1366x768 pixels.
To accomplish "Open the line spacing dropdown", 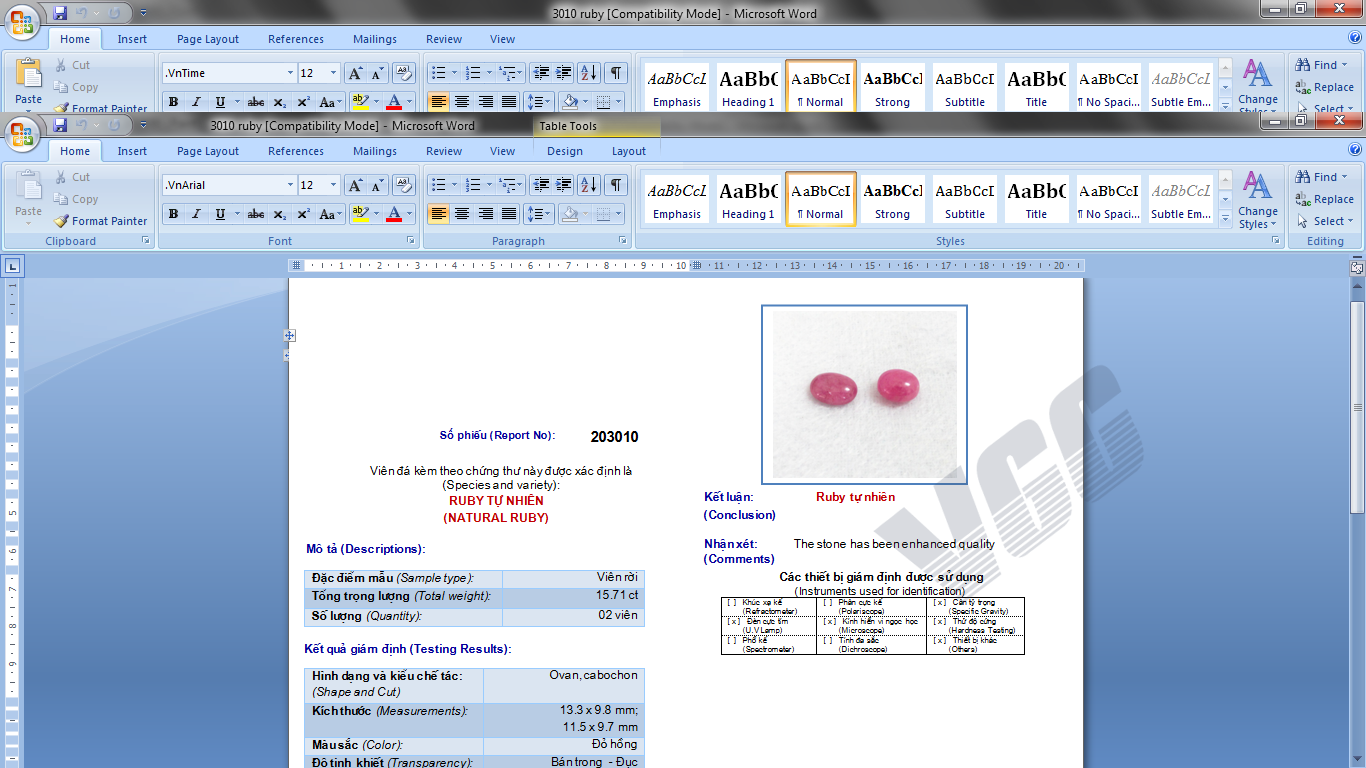I will pos(541,214).
